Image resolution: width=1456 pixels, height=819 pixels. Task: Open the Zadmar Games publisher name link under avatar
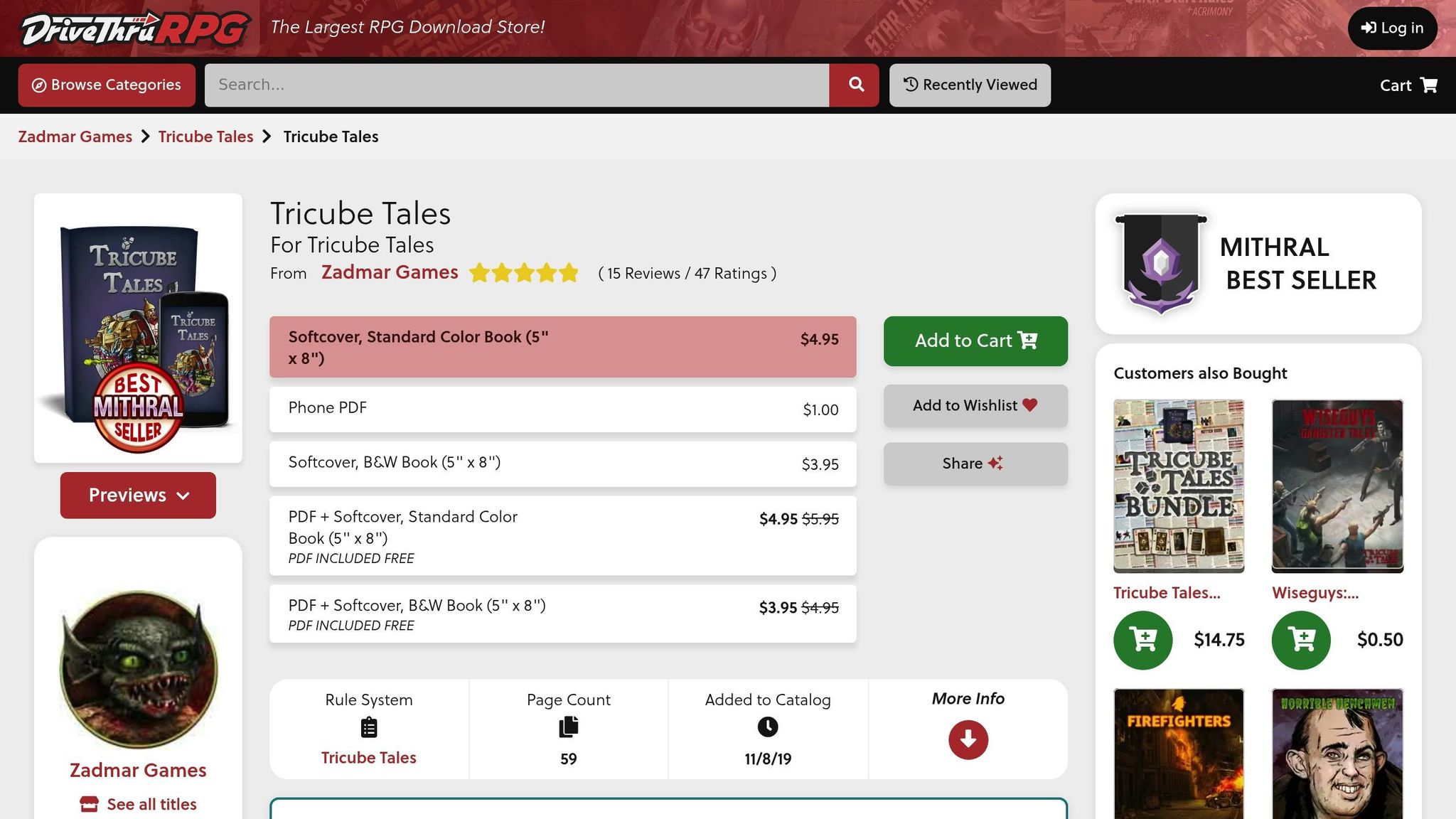click(x=138, y=771)
